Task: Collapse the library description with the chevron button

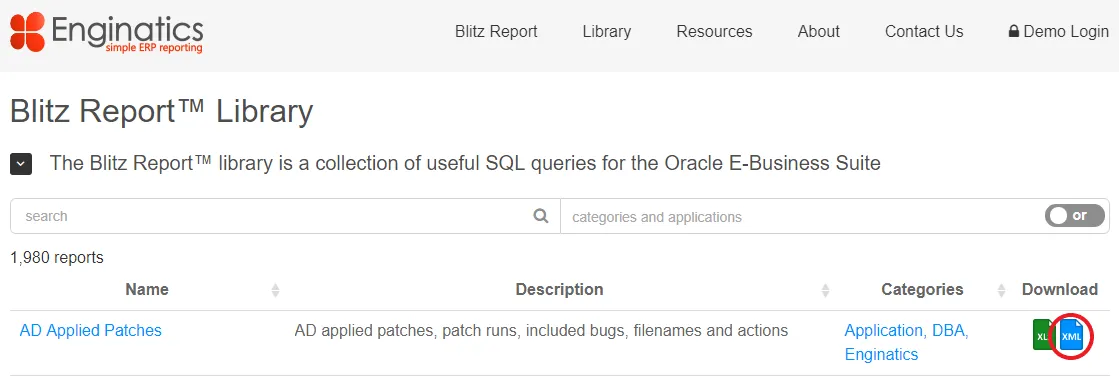Action: 21,163
